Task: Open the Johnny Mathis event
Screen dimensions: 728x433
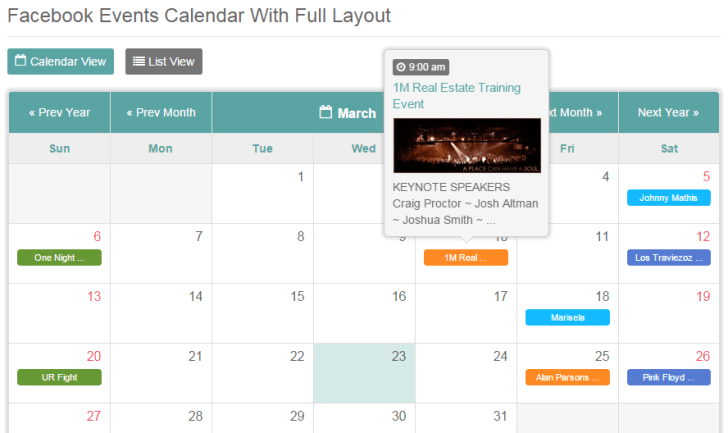Action: pos(669,198)
